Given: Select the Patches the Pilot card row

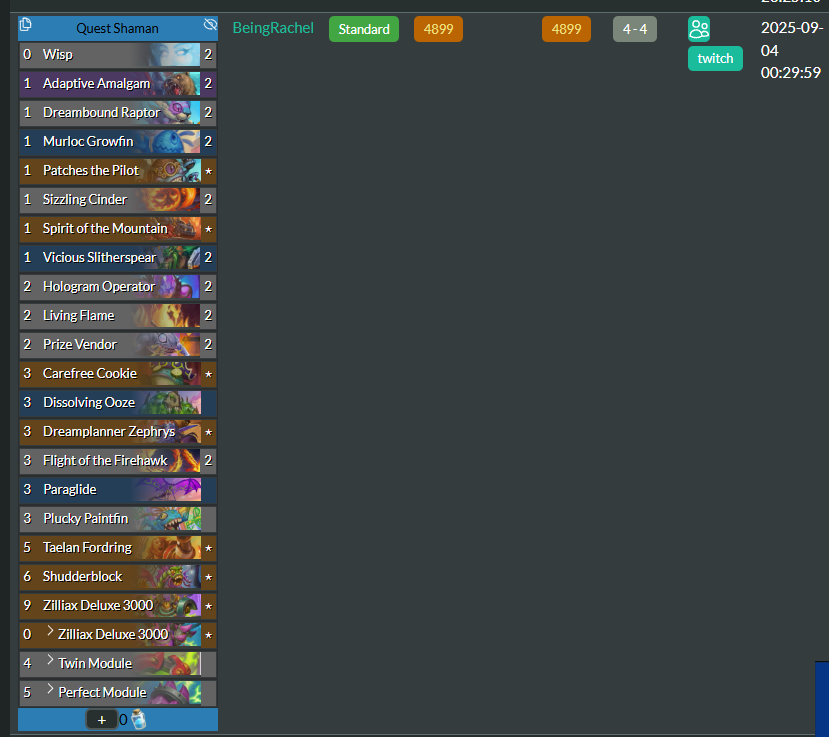Looking at the screenshot, I should (x=118, y=171).
